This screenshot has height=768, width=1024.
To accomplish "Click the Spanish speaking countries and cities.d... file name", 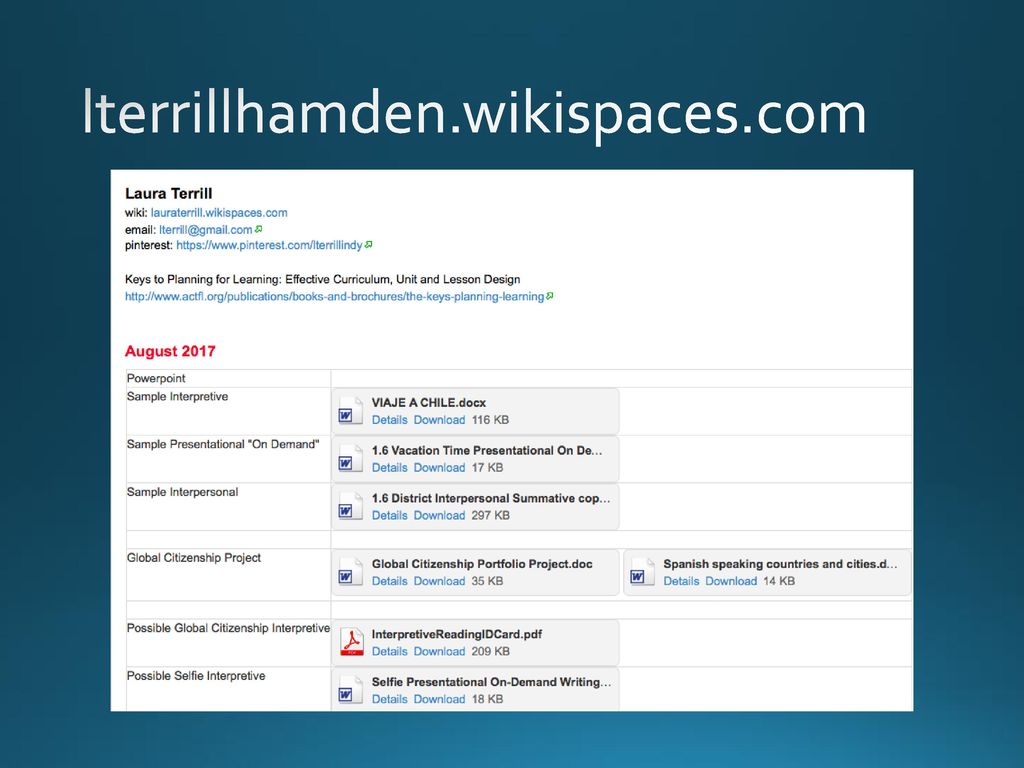I will click(780, 564).
